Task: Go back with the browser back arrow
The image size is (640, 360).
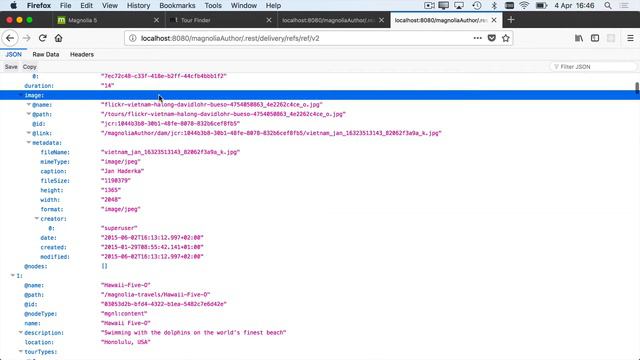Action: [x=10, y=38]
